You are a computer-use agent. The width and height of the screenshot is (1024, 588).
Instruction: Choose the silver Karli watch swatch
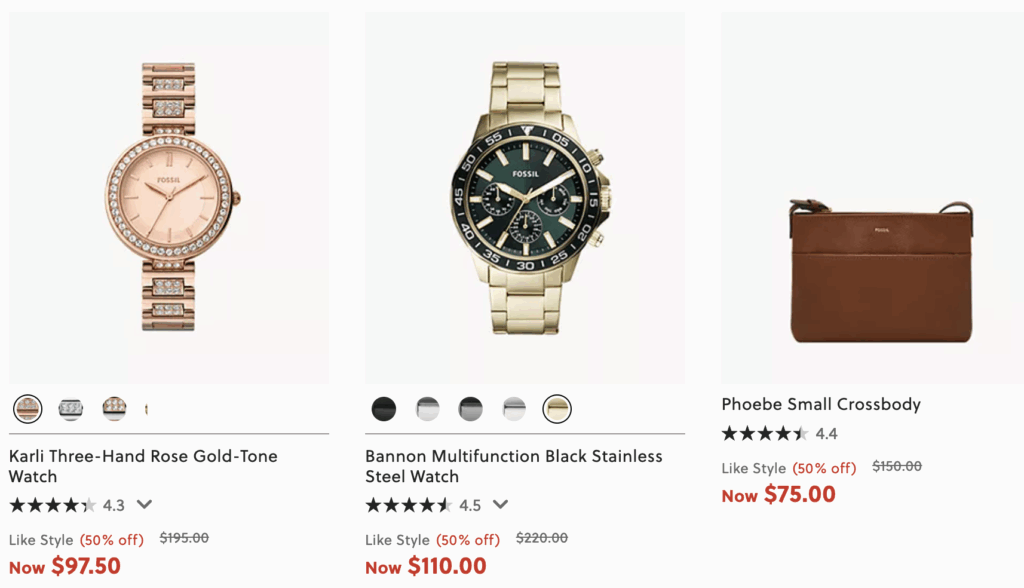click(x=71, y=408)
